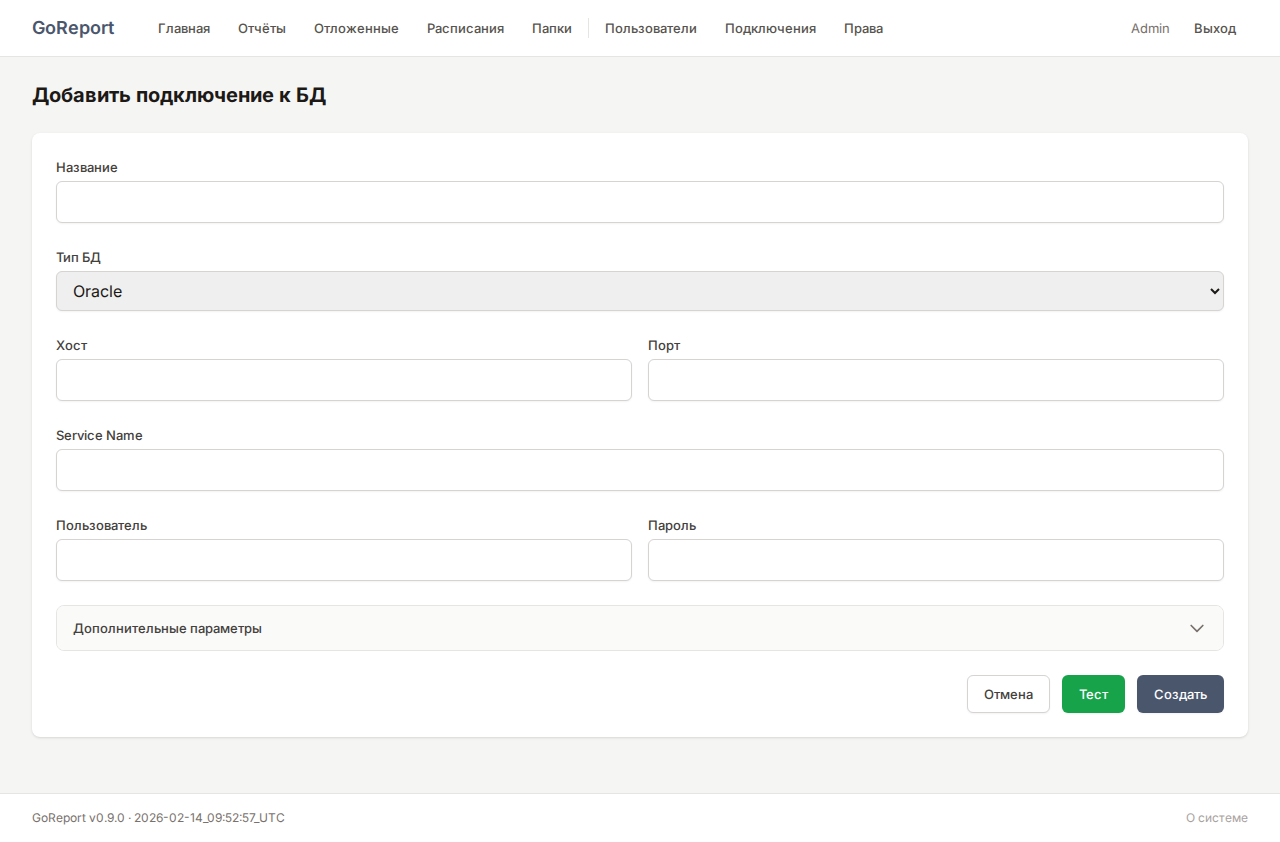Viewport: 1280px width, 842px height.
Task: Navigate to Пользователи
Action: tap(650, 28)
